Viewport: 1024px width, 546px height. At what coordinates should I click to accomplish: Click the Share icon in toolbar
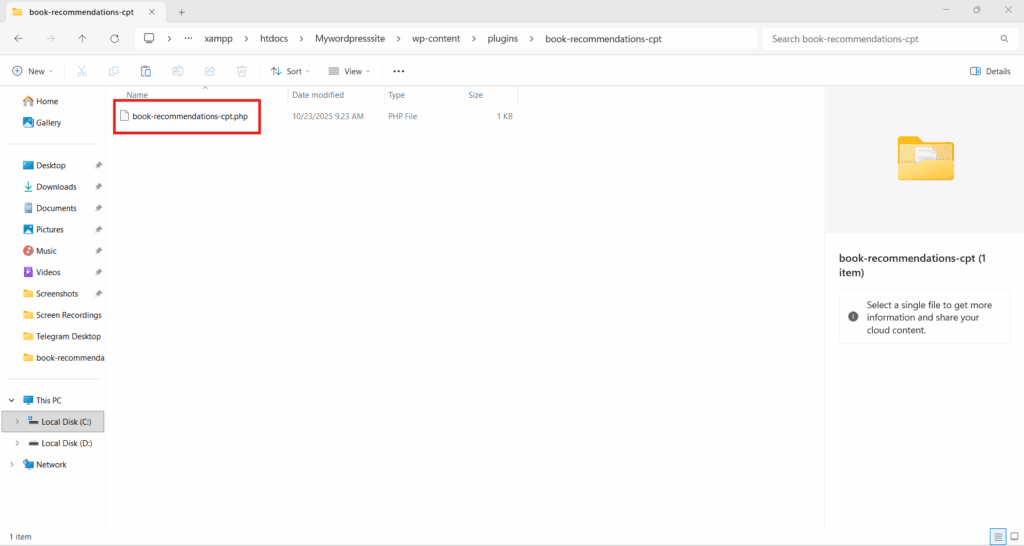pyautogui.click(x=210, y=71)
